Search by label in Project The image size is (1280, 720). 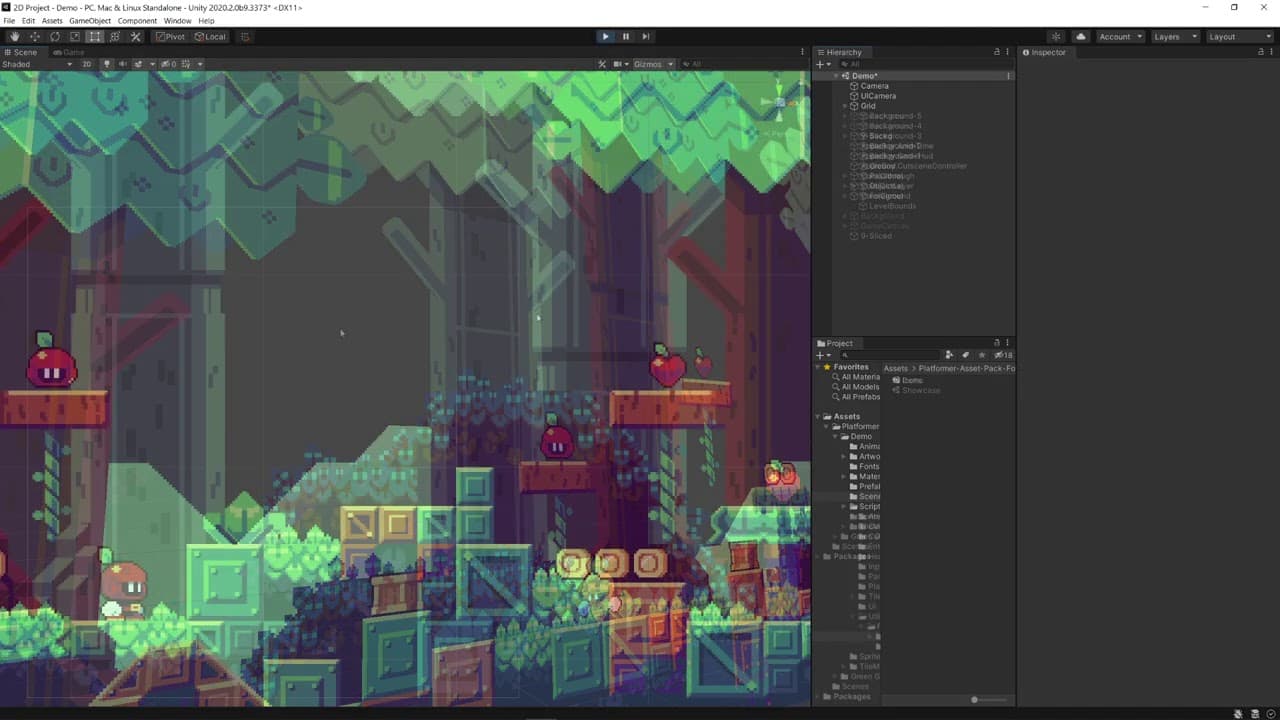coord(965,355)
